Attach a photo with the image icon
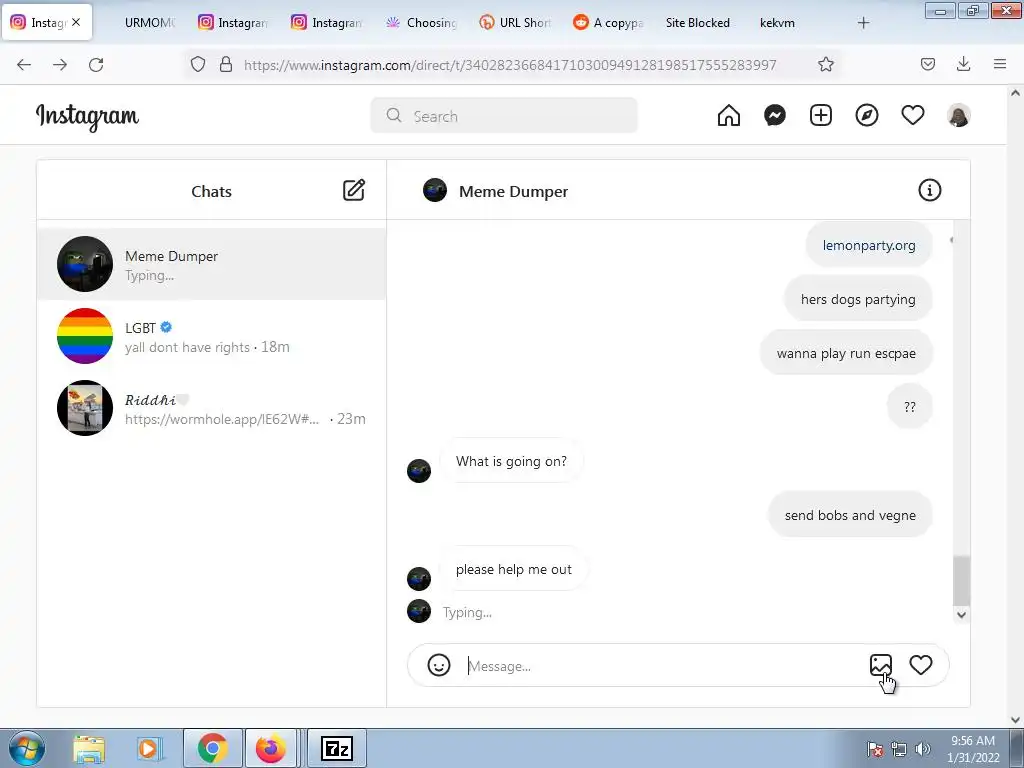Viewport: 1024px width, 768px height. click(881, 665)
